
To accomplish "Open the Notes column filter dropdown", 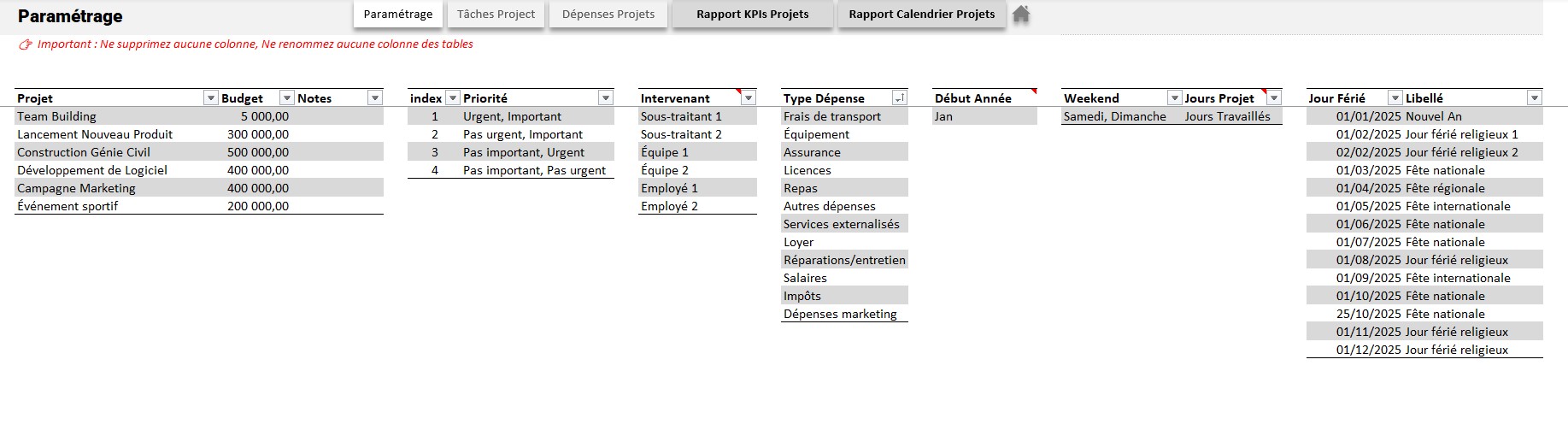I will [x=374, y=98].
